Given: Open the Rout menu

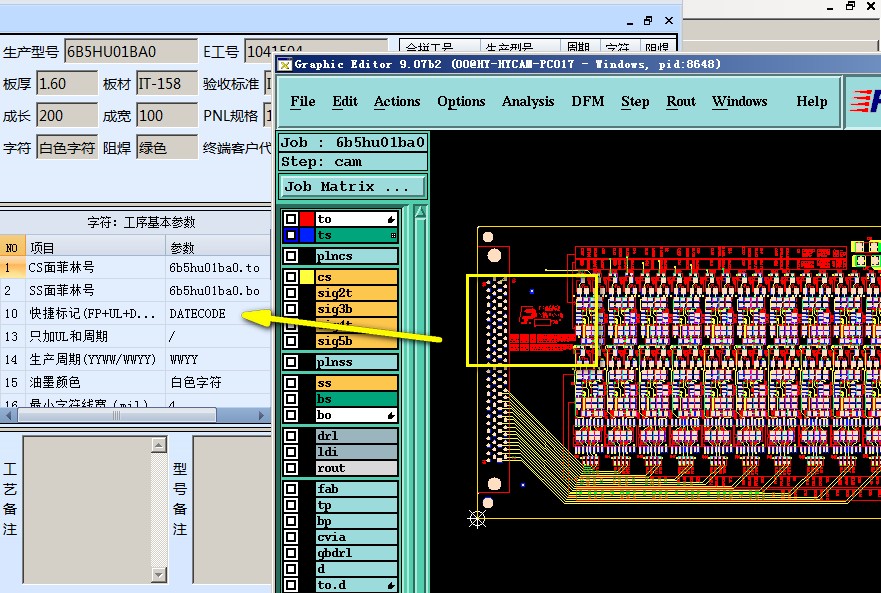Looking at the screenshot, I should point(680,101).
